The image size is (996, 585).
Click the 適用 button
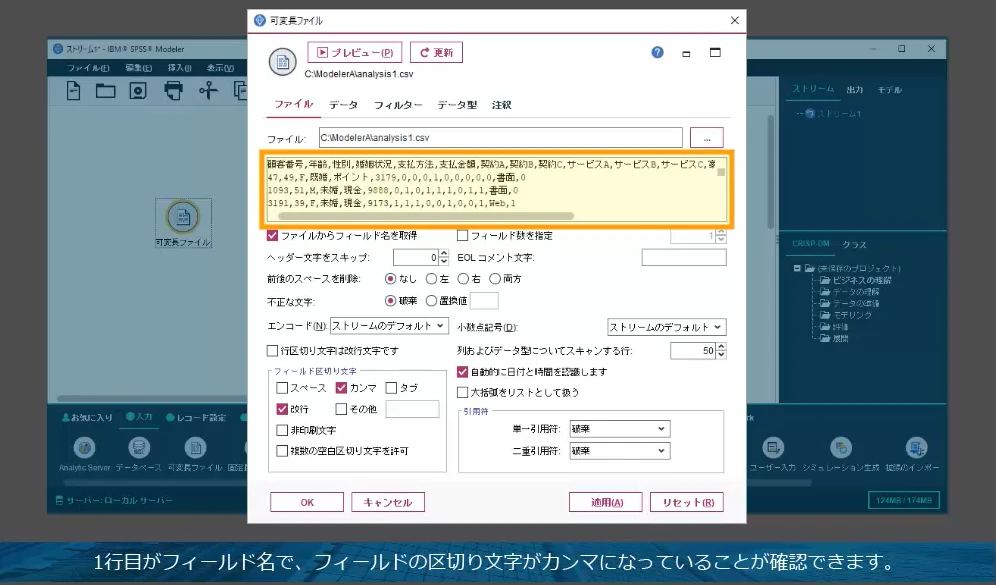pyautogui.click(x=605, y=502)
